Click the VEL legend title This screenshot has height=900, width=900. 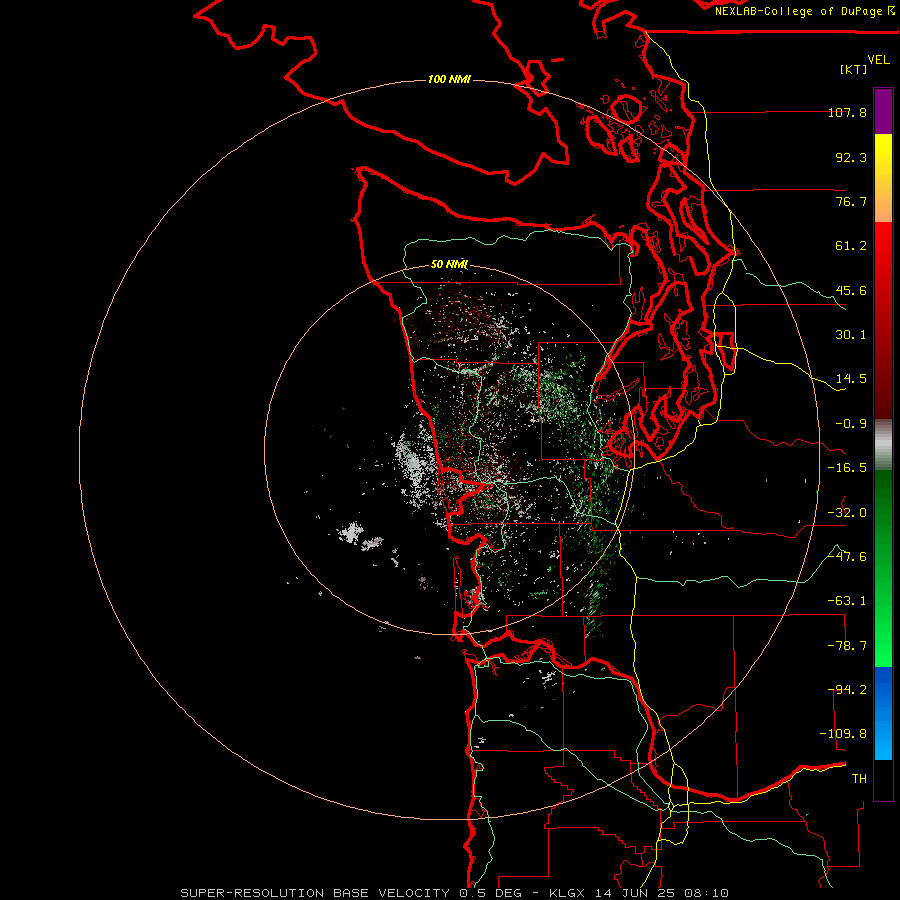[878, 60]
